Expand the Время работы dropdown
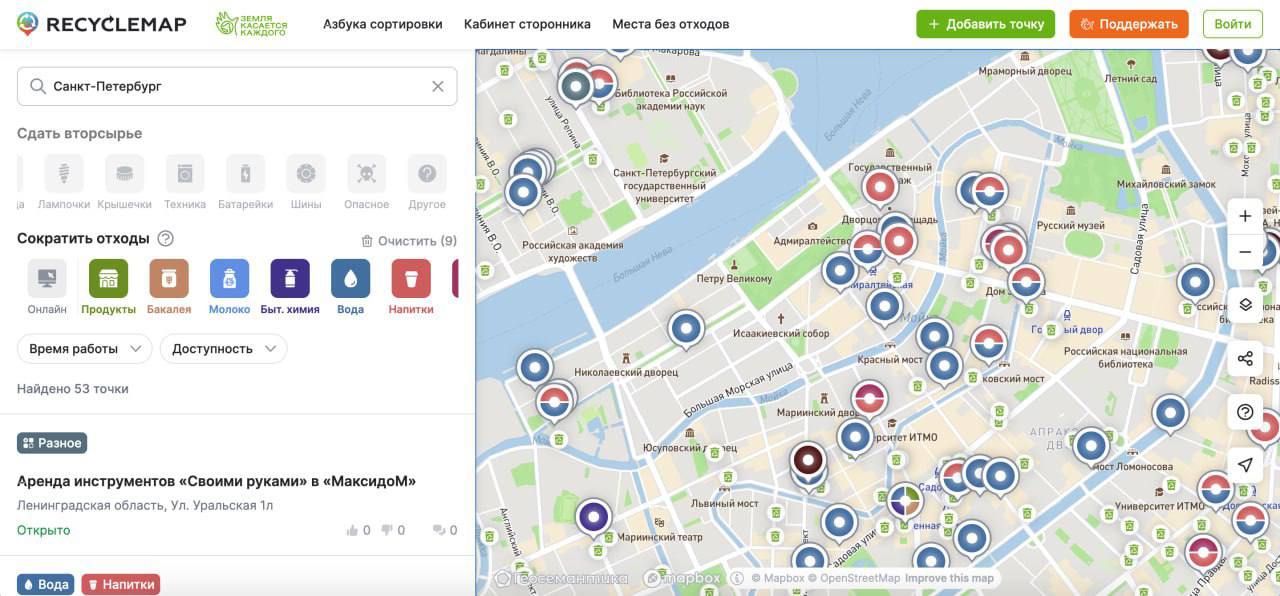1280x596 pixels. 85,349
